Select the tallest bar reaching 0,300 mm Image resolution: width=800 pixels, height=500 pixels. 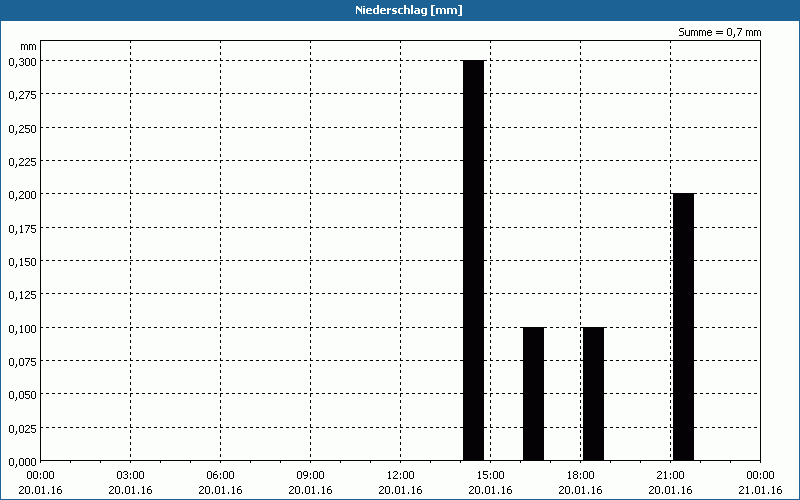tap(473, 260)
